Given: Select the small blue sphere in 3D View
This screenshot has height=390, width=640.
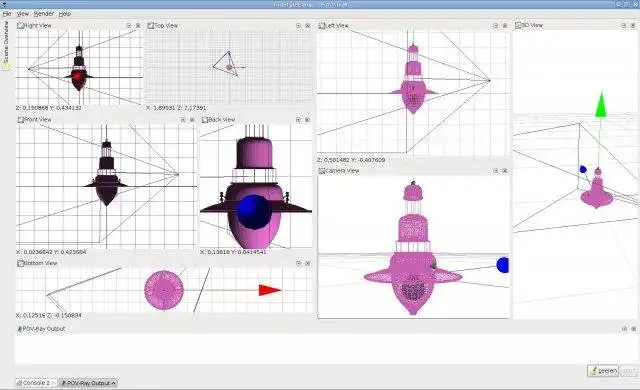Looking at the screenshot, I should pos(583,169).
